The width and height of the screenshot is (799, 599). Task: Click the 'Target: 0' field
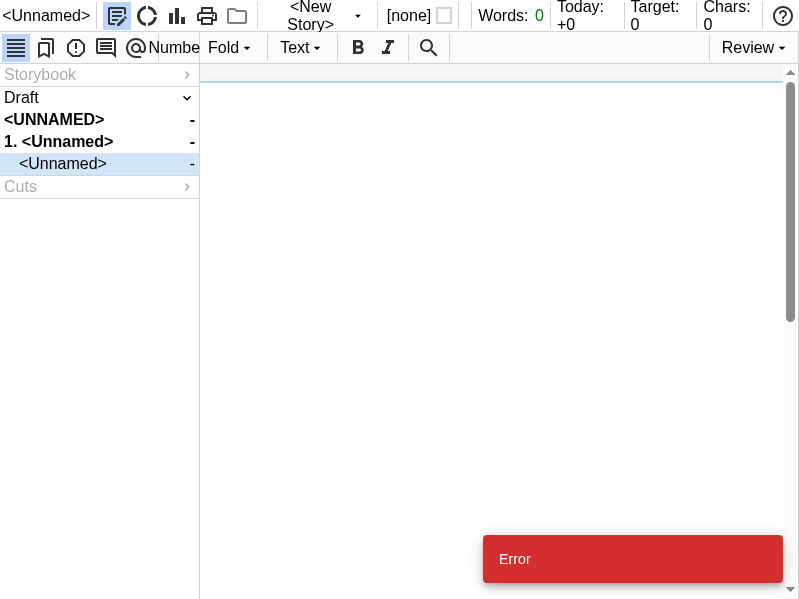pos(655,15)
